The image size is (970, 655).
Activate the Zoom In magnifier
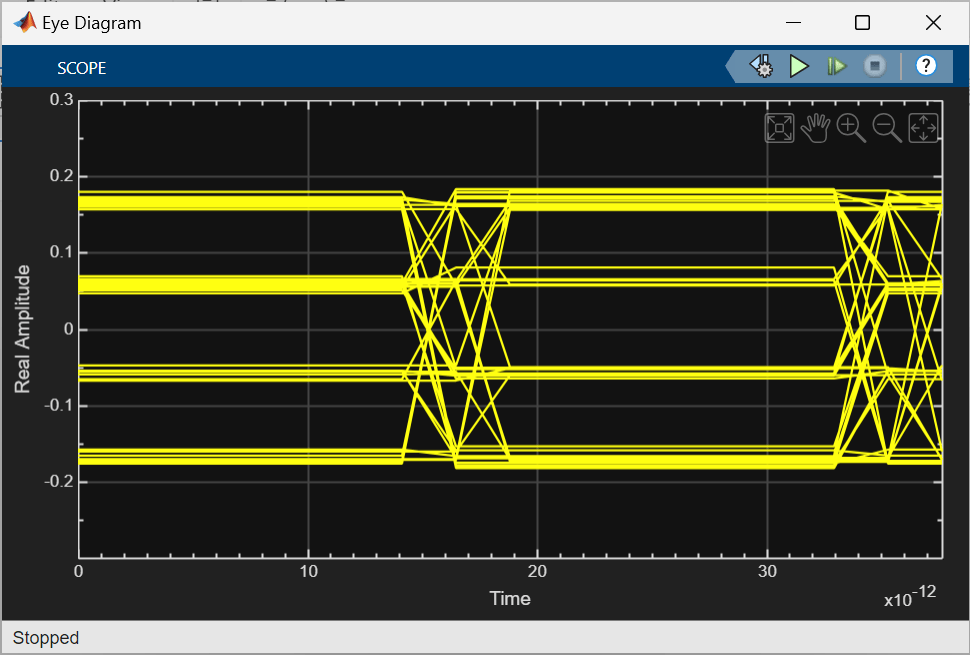pos(851,127)
